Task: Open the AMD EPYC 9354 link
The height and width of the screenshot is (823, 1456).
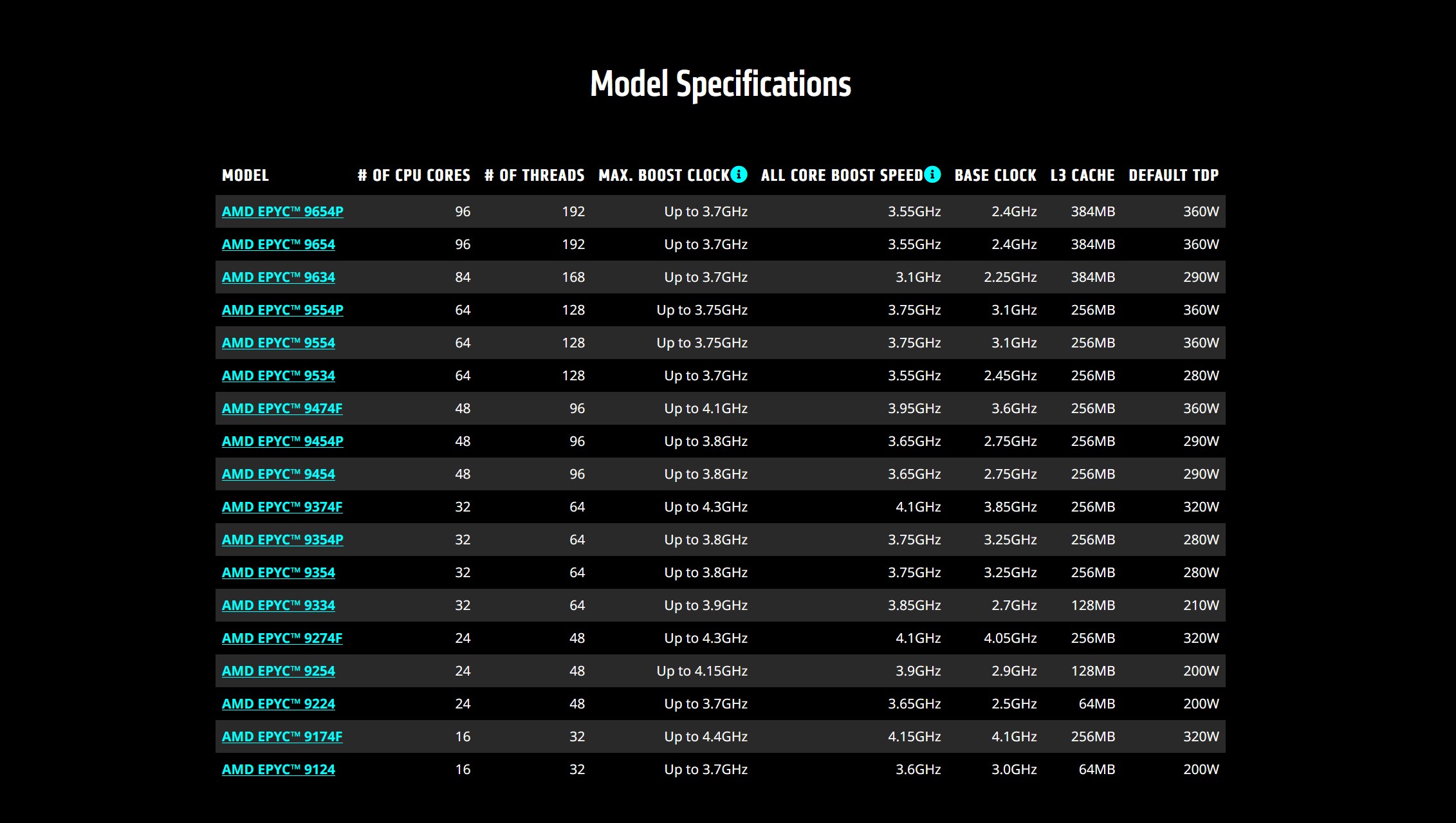Action: 278,573
